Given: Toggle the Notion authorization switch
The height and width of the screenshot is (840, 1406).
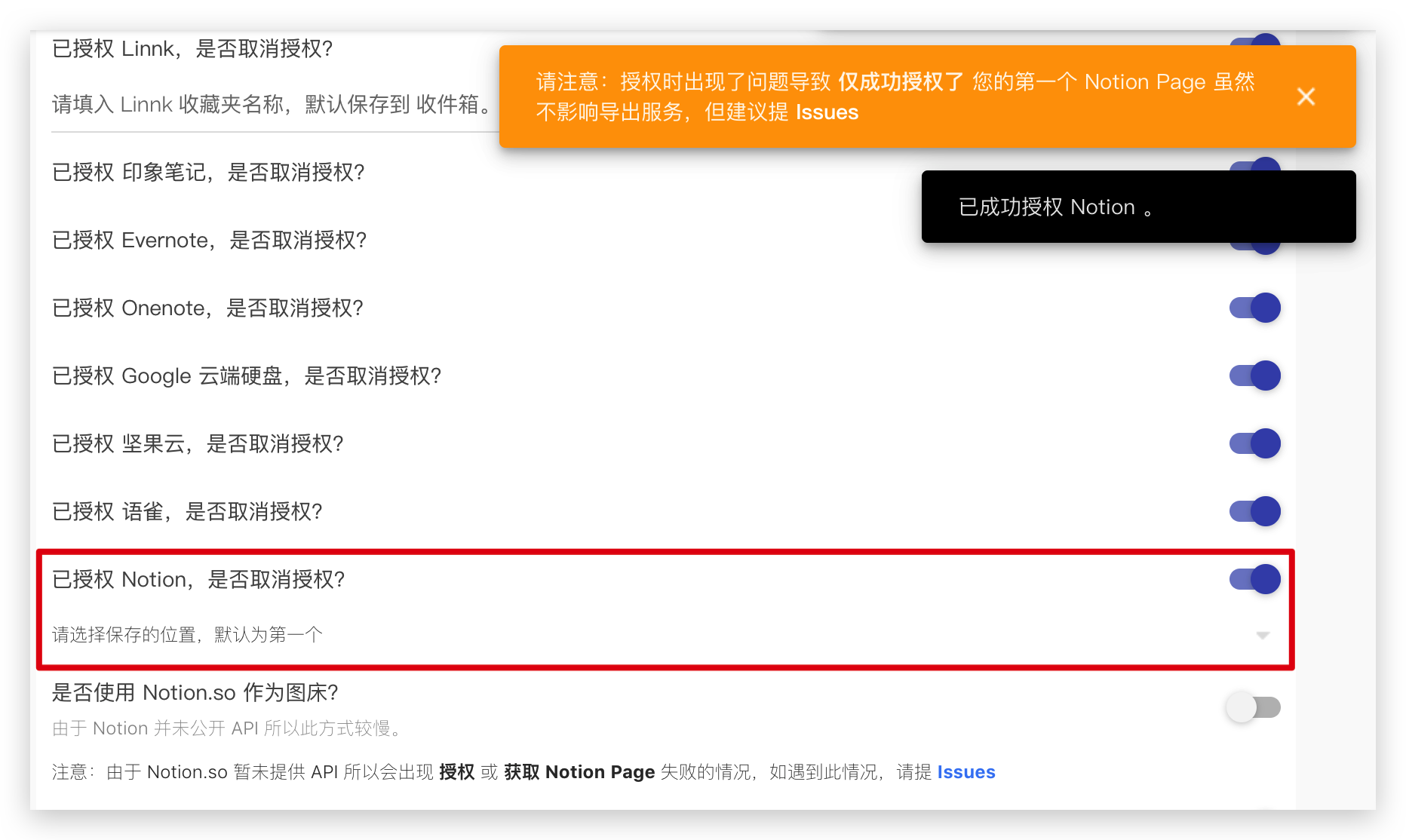Looking at the screenshot, I should click(x=1255, y=579).
